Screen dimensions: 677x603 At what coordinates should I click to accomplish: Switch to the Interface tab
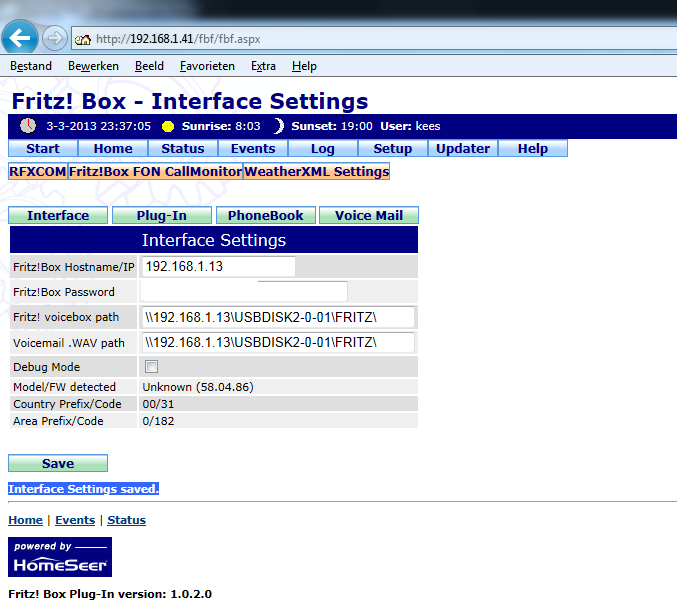click(58, 215)
